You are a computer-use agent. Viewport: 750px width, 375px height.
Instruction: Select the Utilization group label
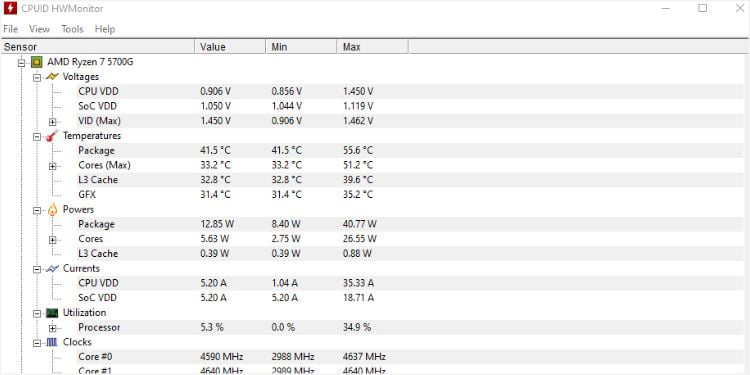(85, 313)
